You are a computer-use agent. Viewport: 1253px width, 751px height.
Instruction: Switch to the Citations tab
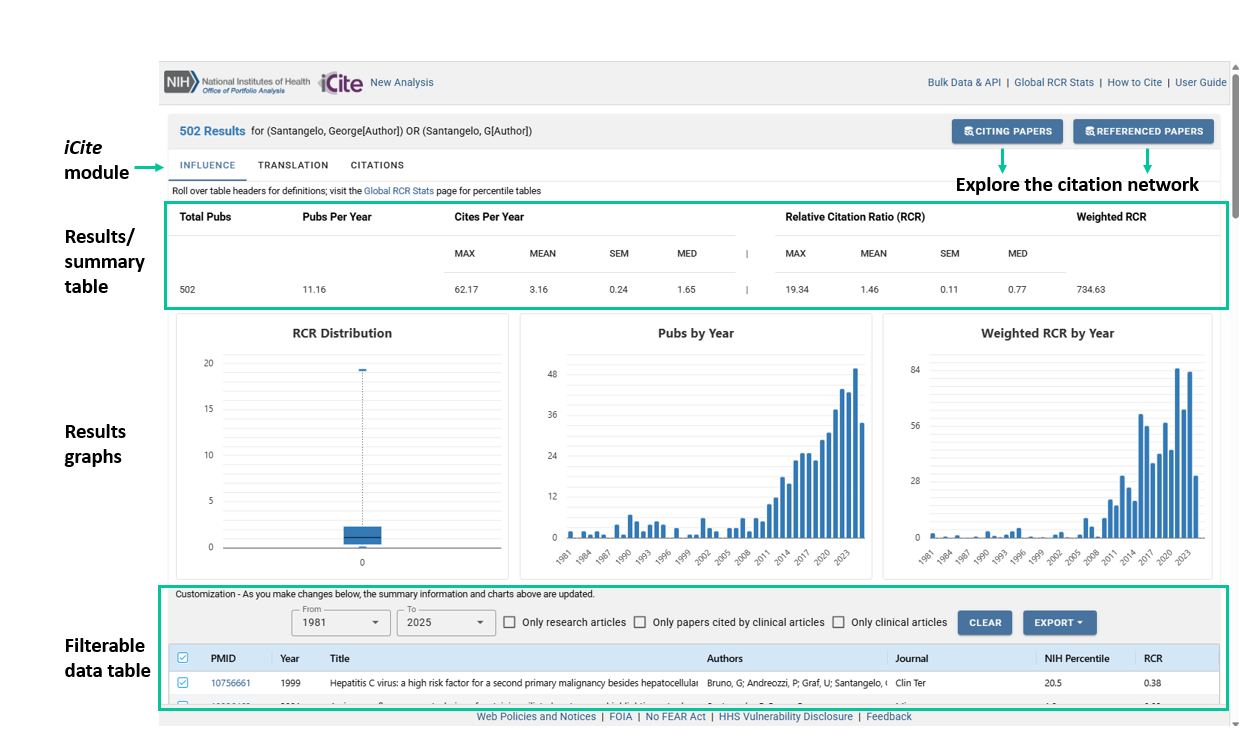pyautogui.click(x=377, y=165)
